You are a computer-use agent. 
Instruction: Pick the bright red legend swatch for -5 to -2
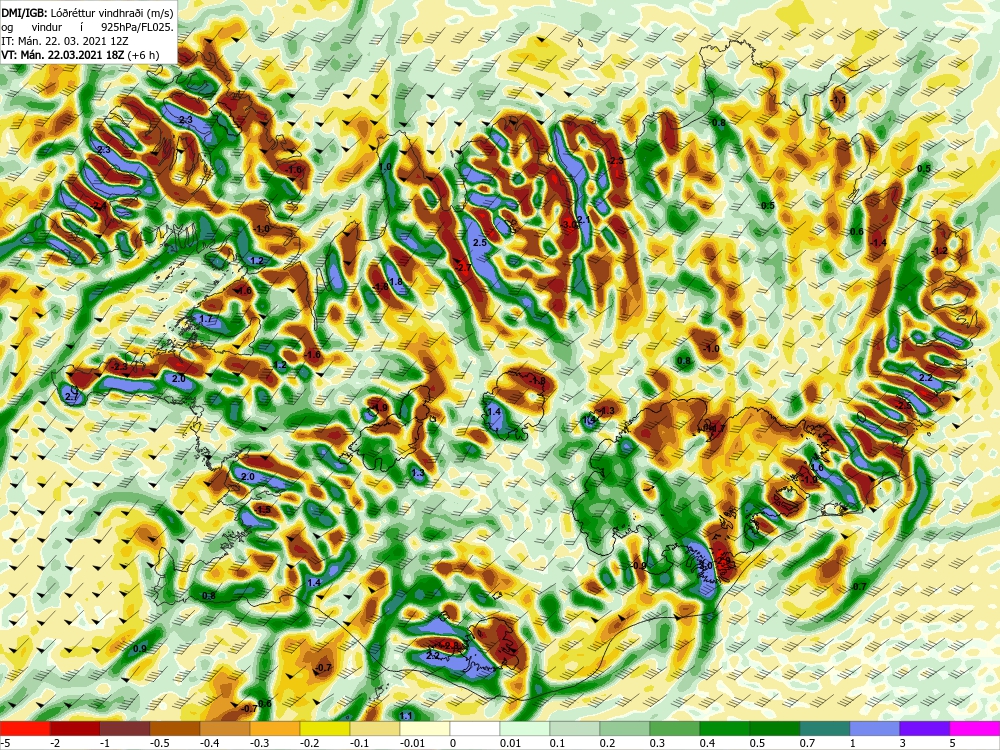pos(25,729)
